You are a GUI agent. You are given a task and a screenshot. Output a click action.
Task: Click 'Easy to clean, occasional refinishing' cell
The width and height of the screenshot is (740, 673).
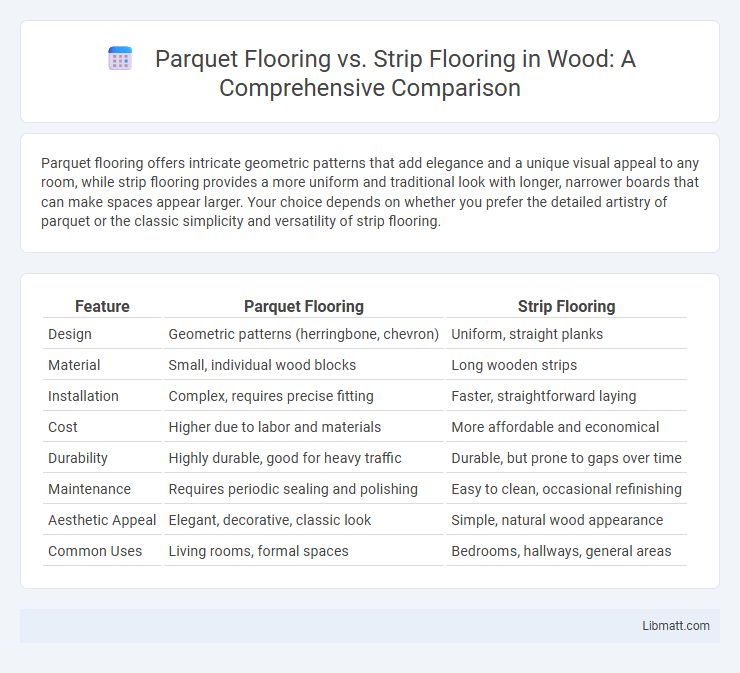coord(566,489)
